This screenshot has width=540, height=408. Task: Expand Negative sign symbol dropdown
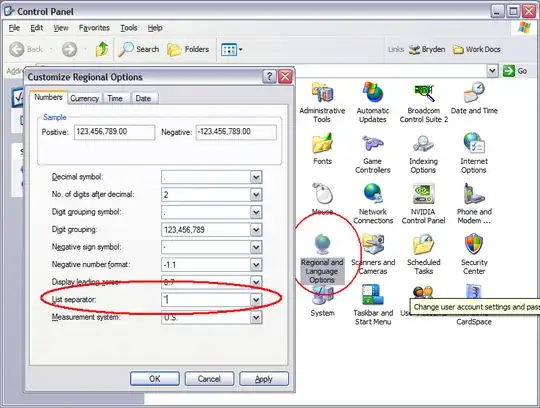coord(256,247)
